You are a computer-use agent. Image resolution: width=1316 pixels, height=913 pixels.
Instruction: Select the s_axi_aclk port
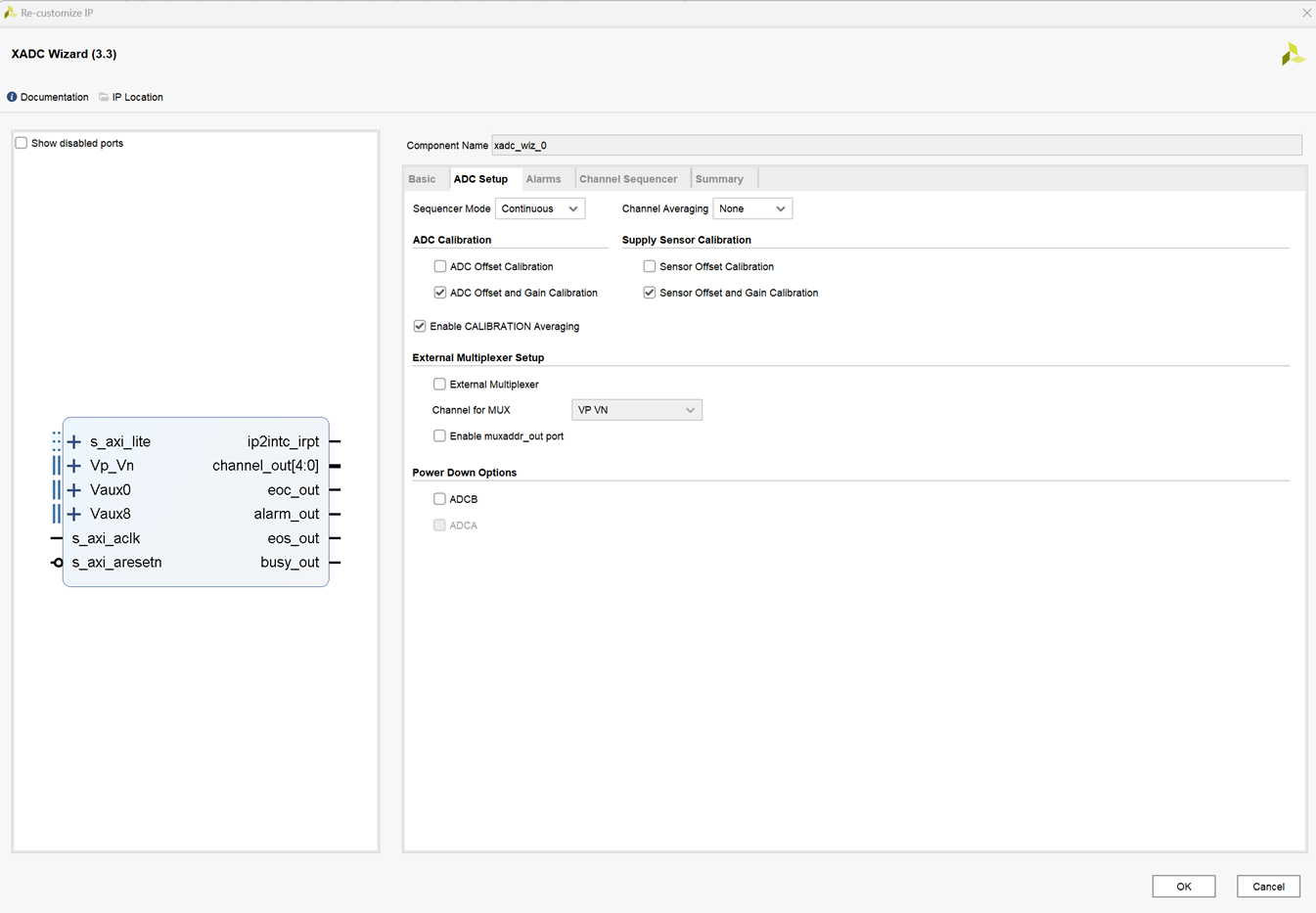click(x=106, y=538)
